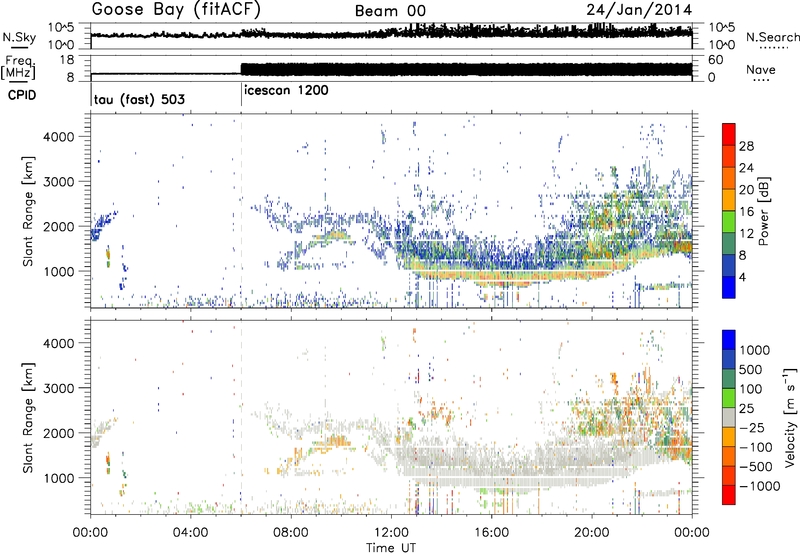Click the '04:00' time axis tick

[x=190, y=533]
